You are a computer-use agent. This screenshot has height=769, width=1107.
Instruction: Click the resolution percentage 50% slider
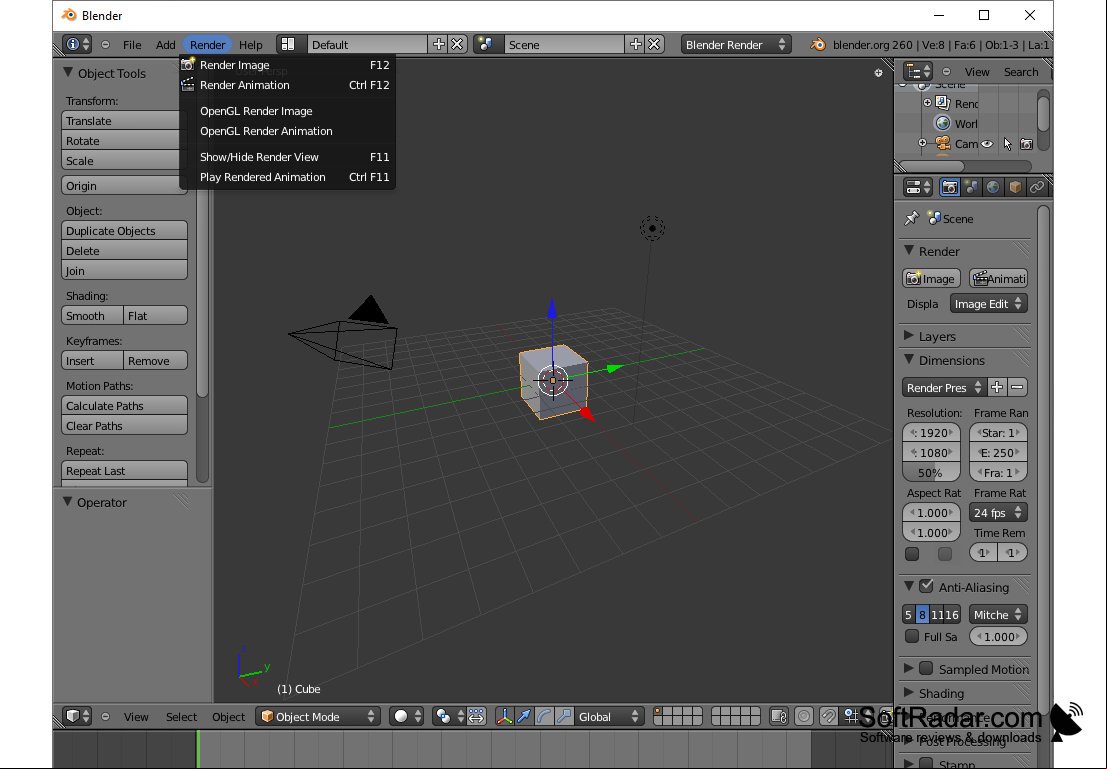[x=931, y=472]
